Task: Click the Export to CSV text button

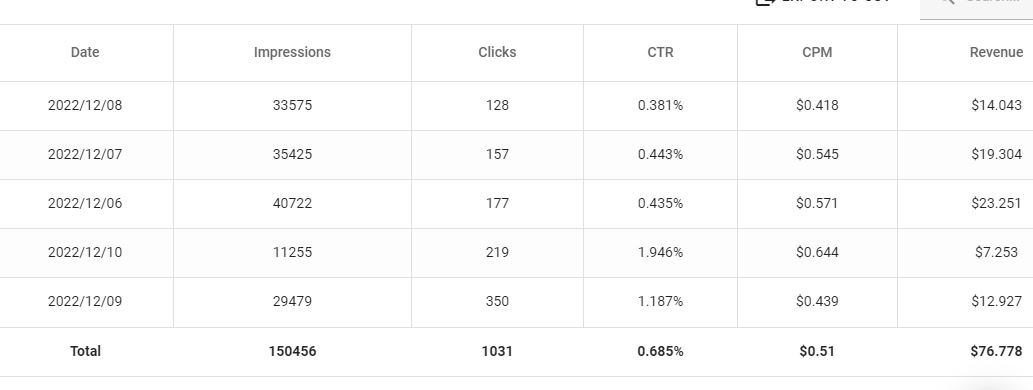Action: point(836,2)
